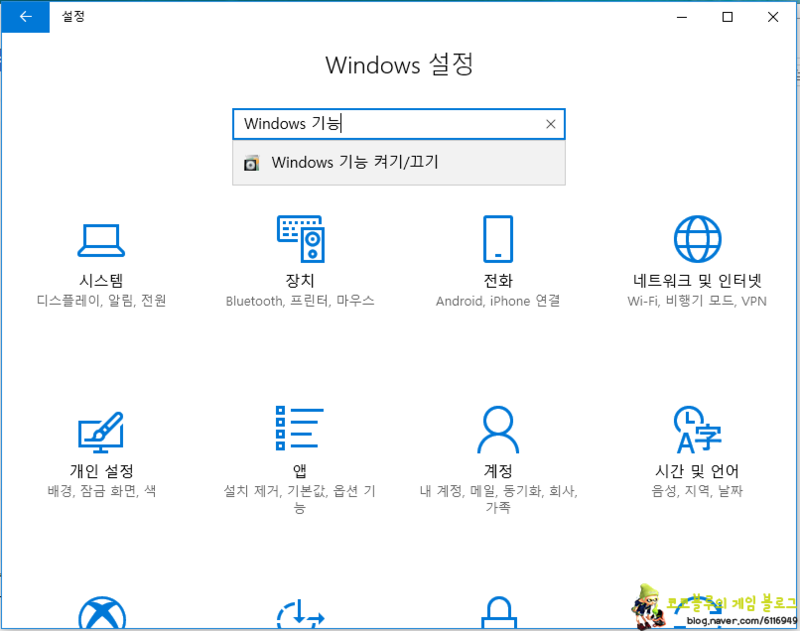This screenshot has width=800, height=631.
Task: Open the 네트워크 및 인터넷 globe icon
Action: coord(697,239)
